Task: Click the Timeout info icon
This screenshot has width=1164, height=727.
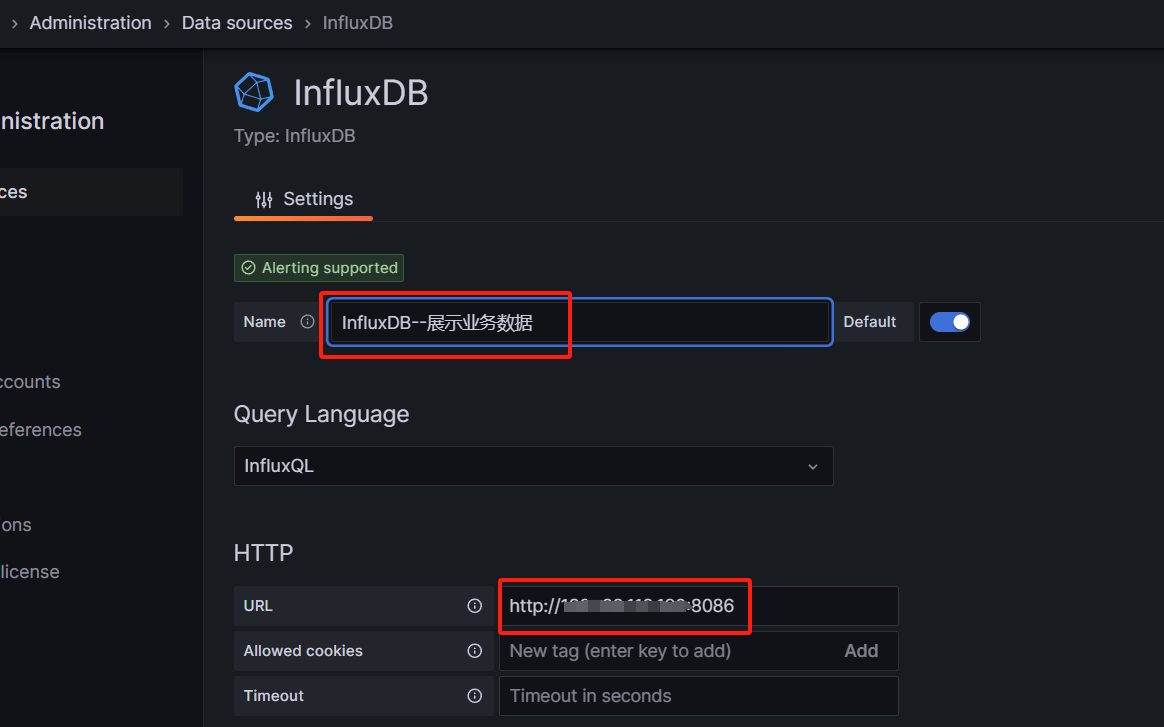Action: coord(474,696)
